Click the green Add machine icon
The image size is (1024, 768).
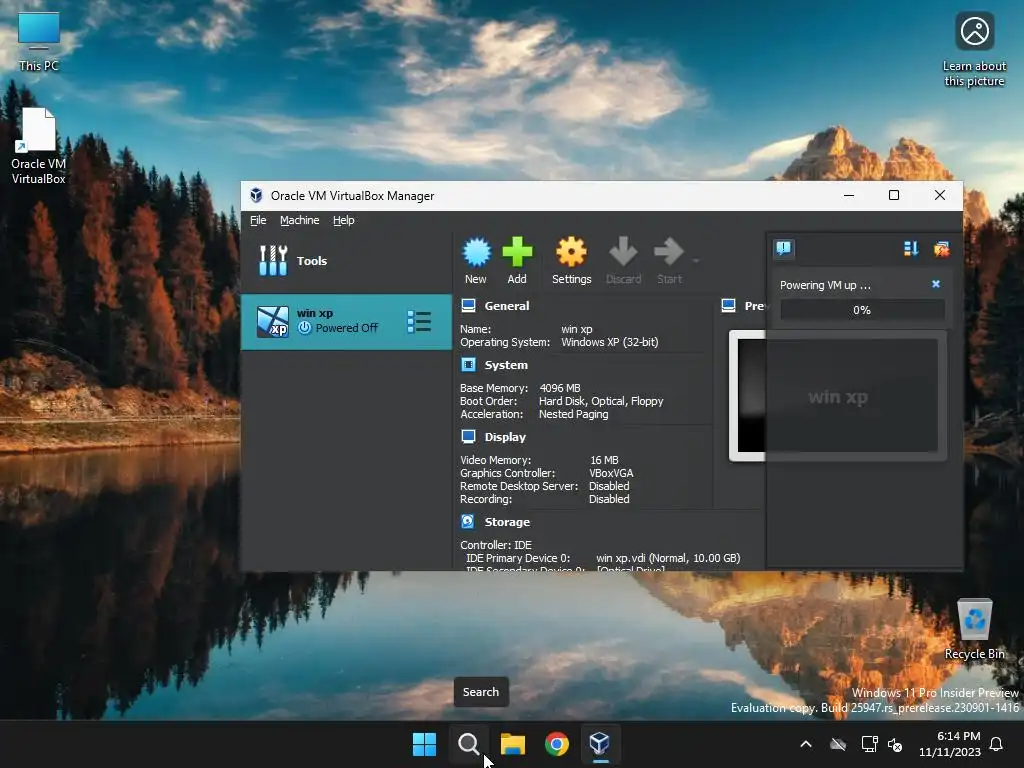[x=517, y=252]
